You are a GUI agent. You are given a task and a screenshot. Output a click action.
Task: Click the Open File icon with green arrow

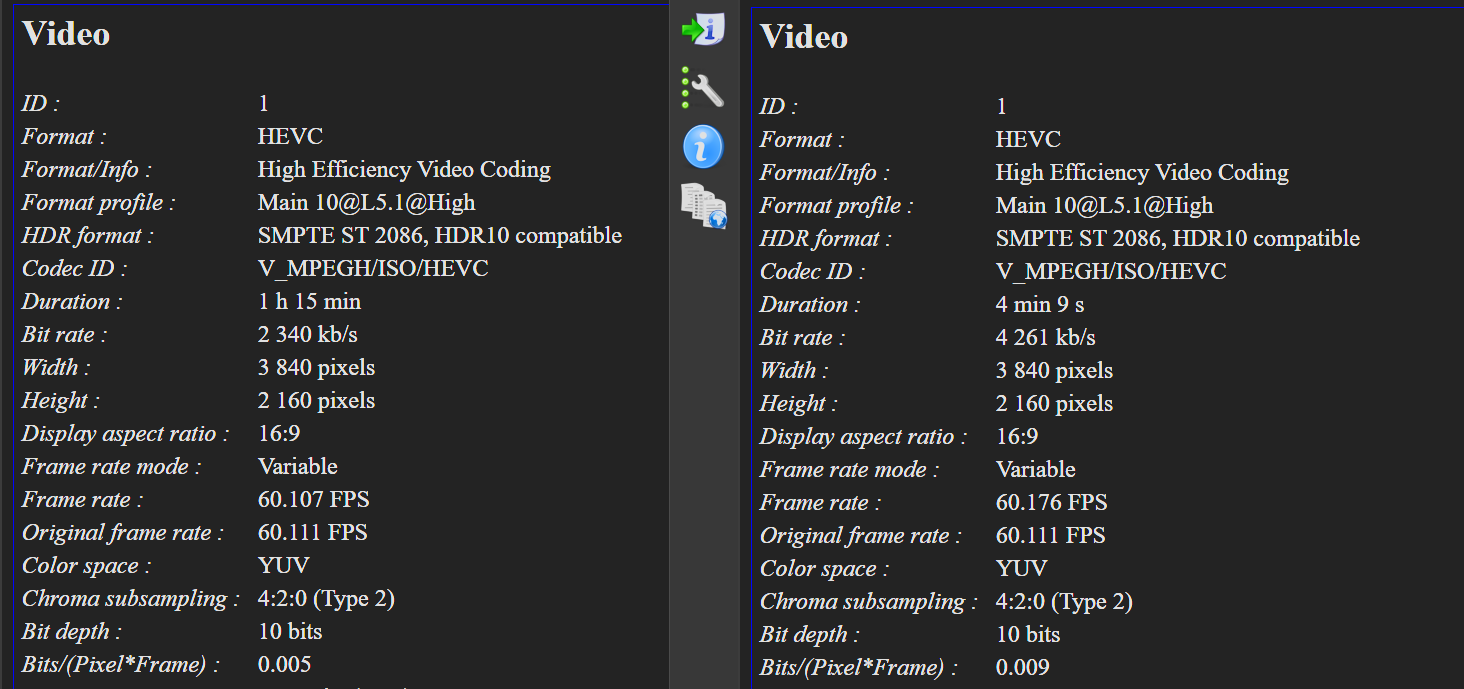coord(703,30)
